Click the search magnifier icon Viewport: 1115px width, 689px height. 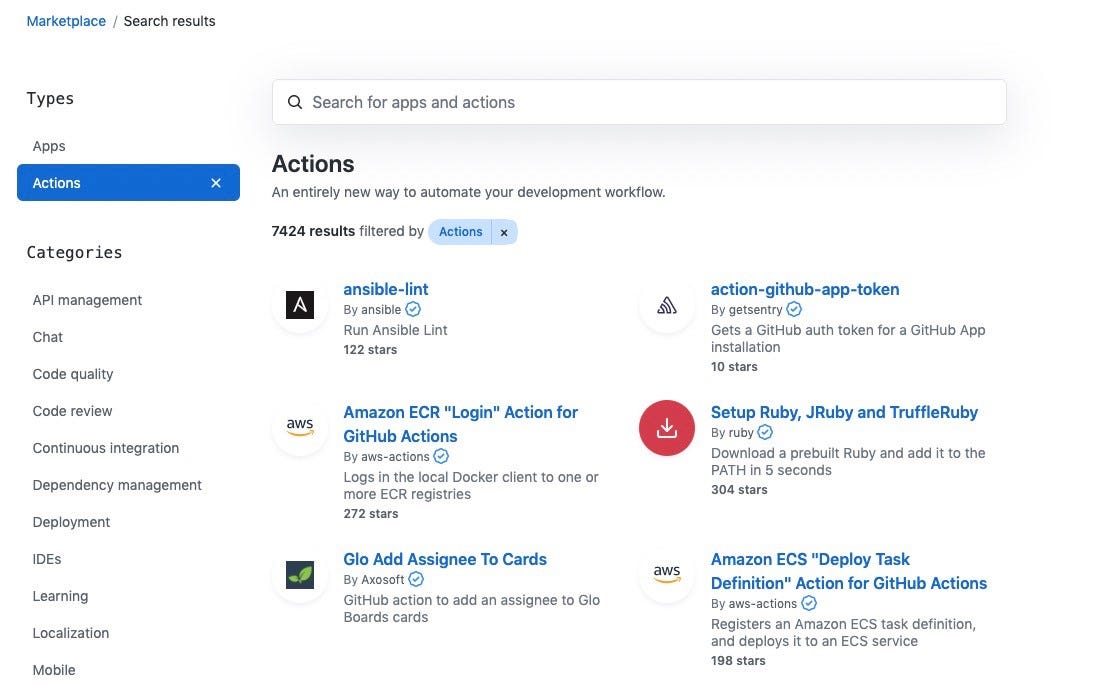click(x=294, y=102)
